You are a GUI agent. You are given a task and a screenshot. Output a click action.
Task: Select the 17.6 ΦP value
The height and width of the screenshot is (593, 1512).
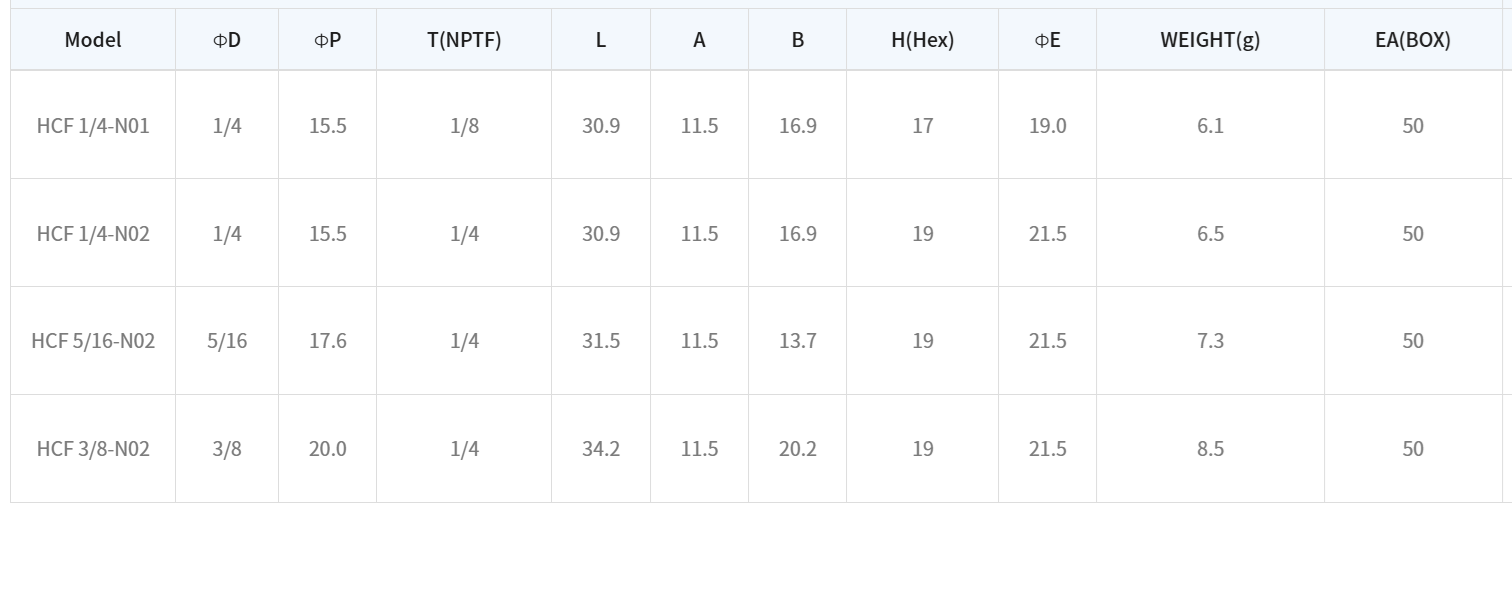point(327,341)
